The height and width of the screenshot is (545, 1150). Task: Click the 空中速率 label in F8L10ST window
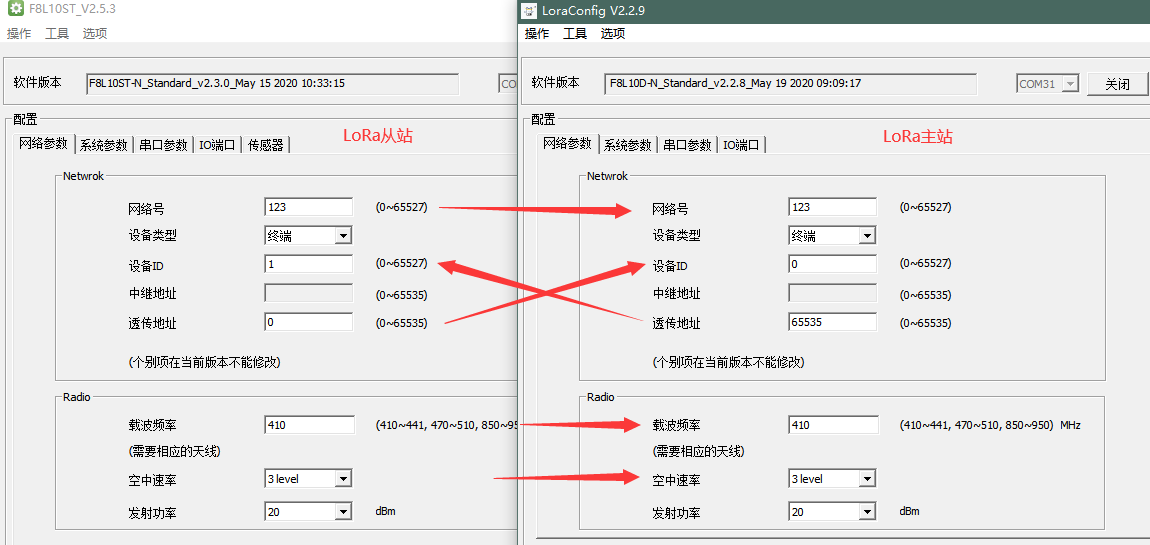click(x=153, y=480)
